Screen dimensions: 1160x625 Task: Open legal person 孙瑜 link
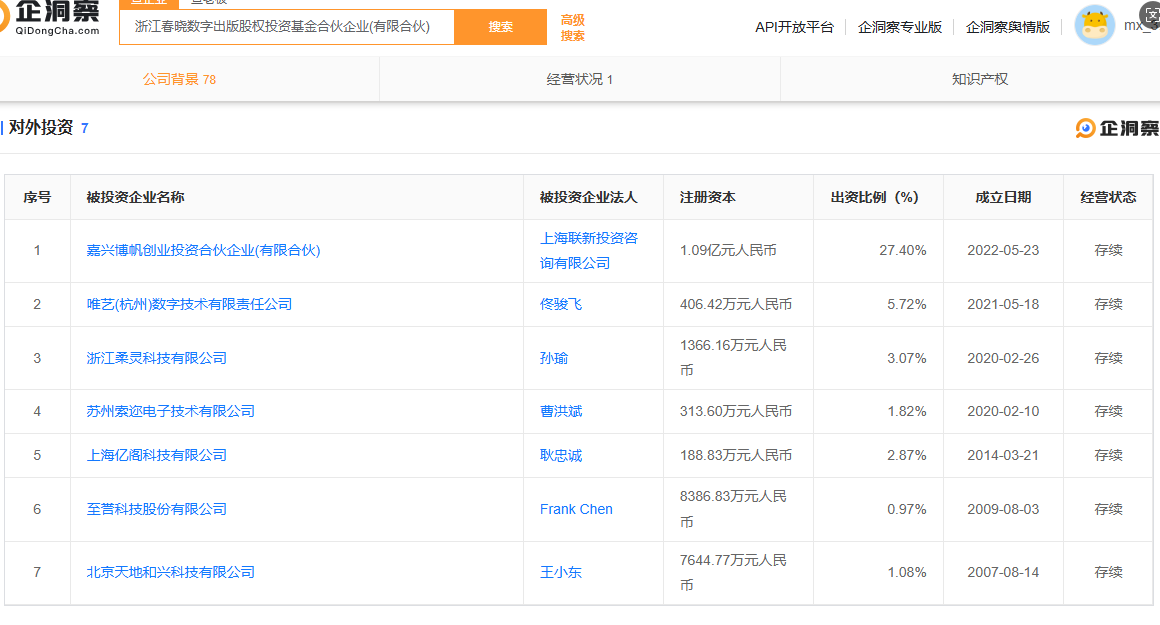click(554, 358)
